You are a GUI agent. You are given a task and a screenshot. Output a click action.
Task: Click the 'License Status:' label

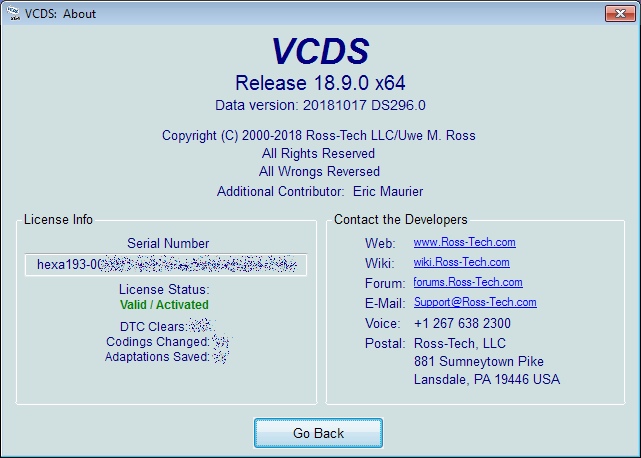tap(164, 290)
